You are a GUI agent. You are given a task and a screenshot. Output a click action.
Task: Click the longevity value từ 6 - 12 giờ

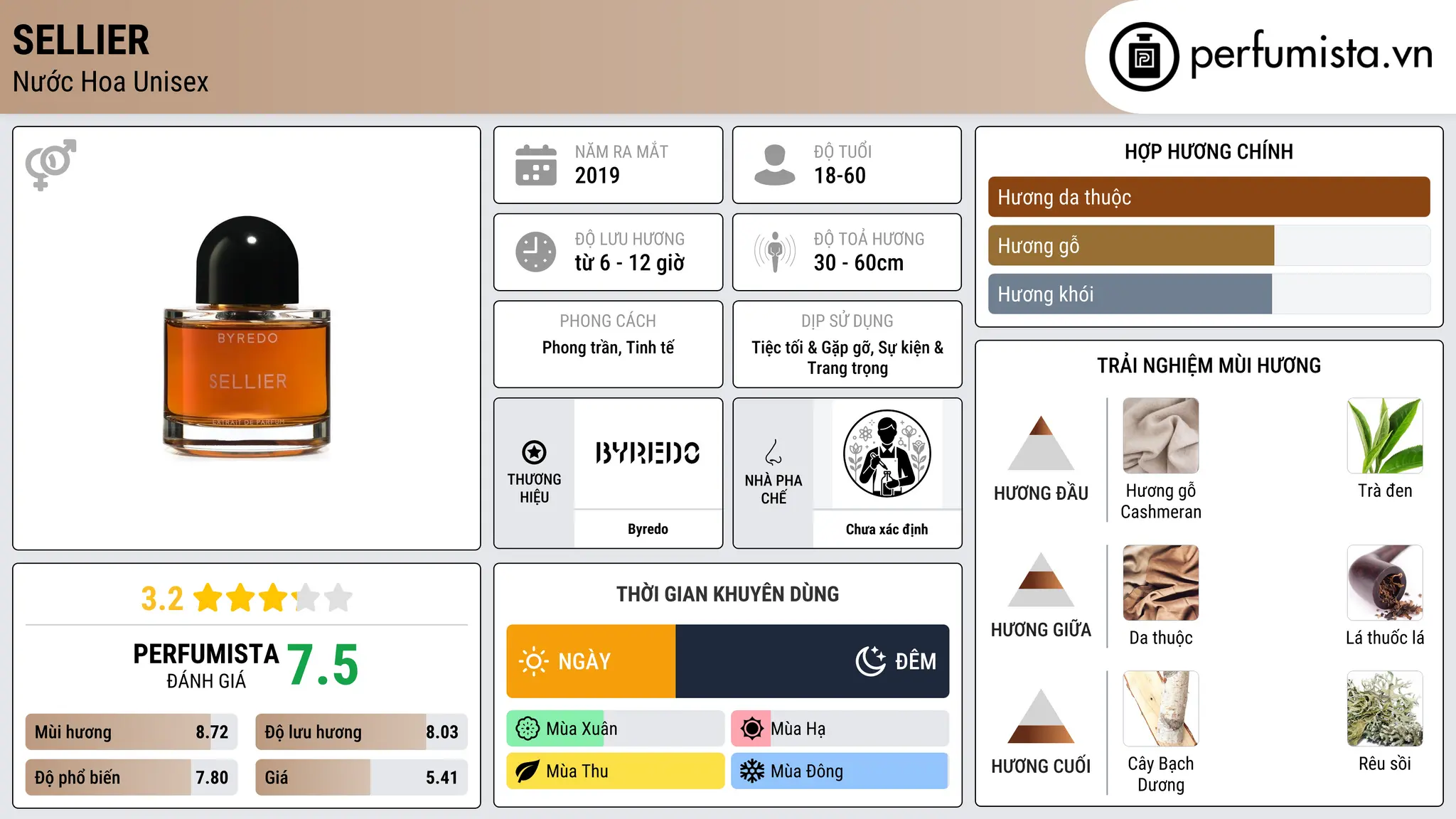pos(630,263)
